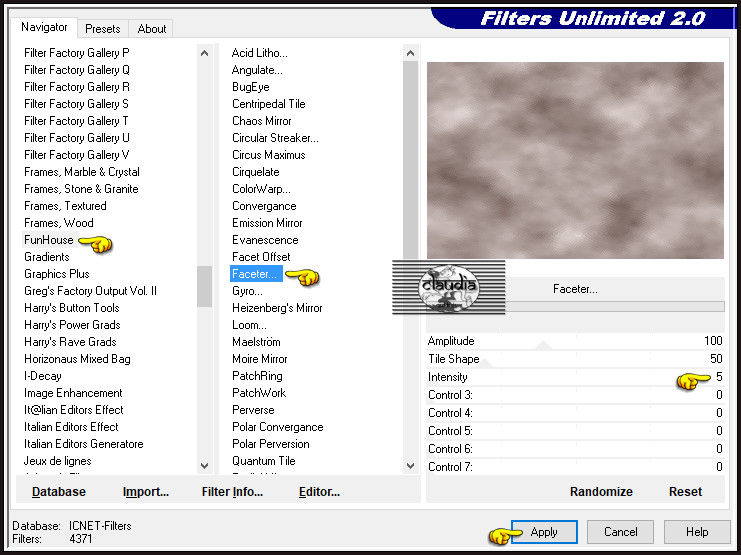
Task: Click the Cancel button
Action: (x=620, y=532)
